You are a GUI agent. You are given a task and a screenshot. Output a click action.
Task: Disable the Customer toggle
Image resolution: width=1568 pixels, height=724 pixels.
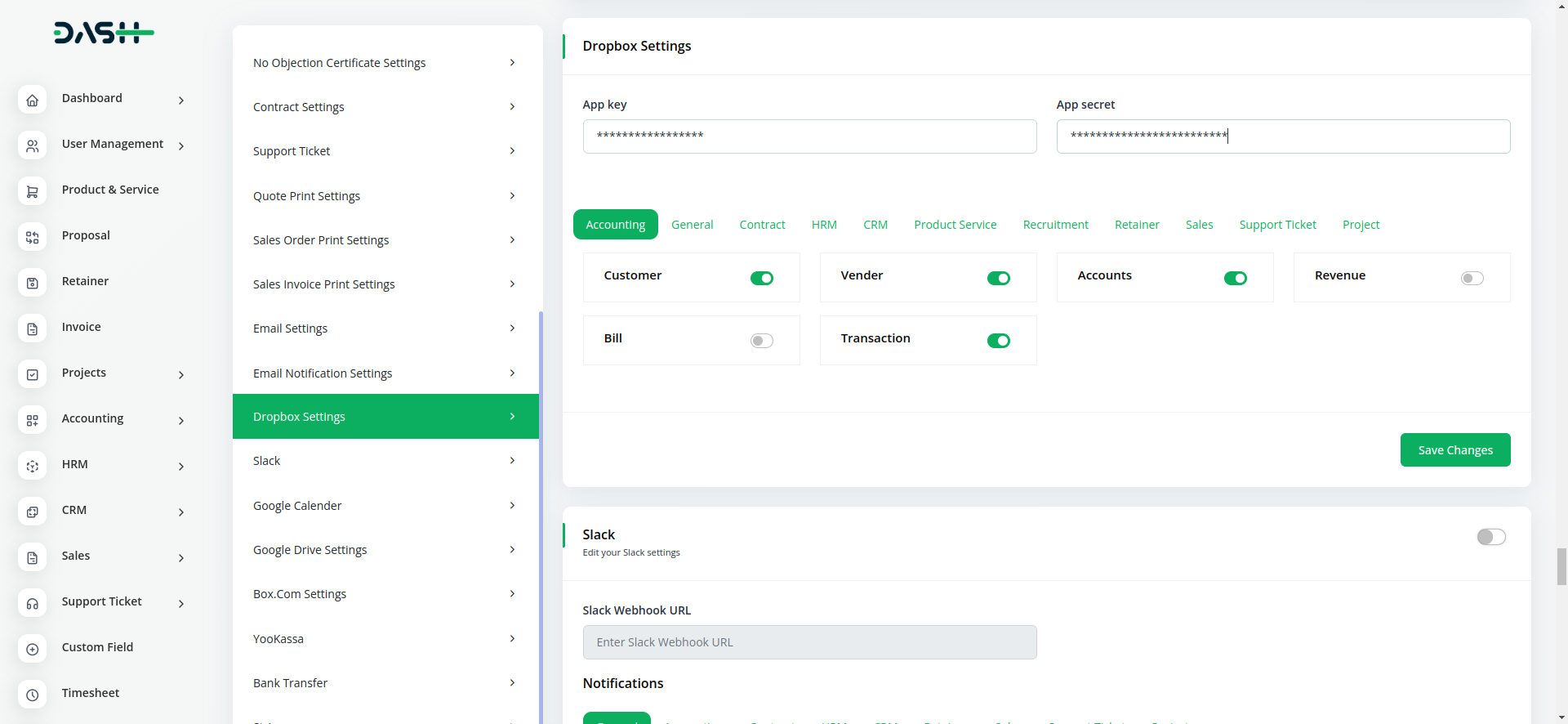(x=761, y=279)
